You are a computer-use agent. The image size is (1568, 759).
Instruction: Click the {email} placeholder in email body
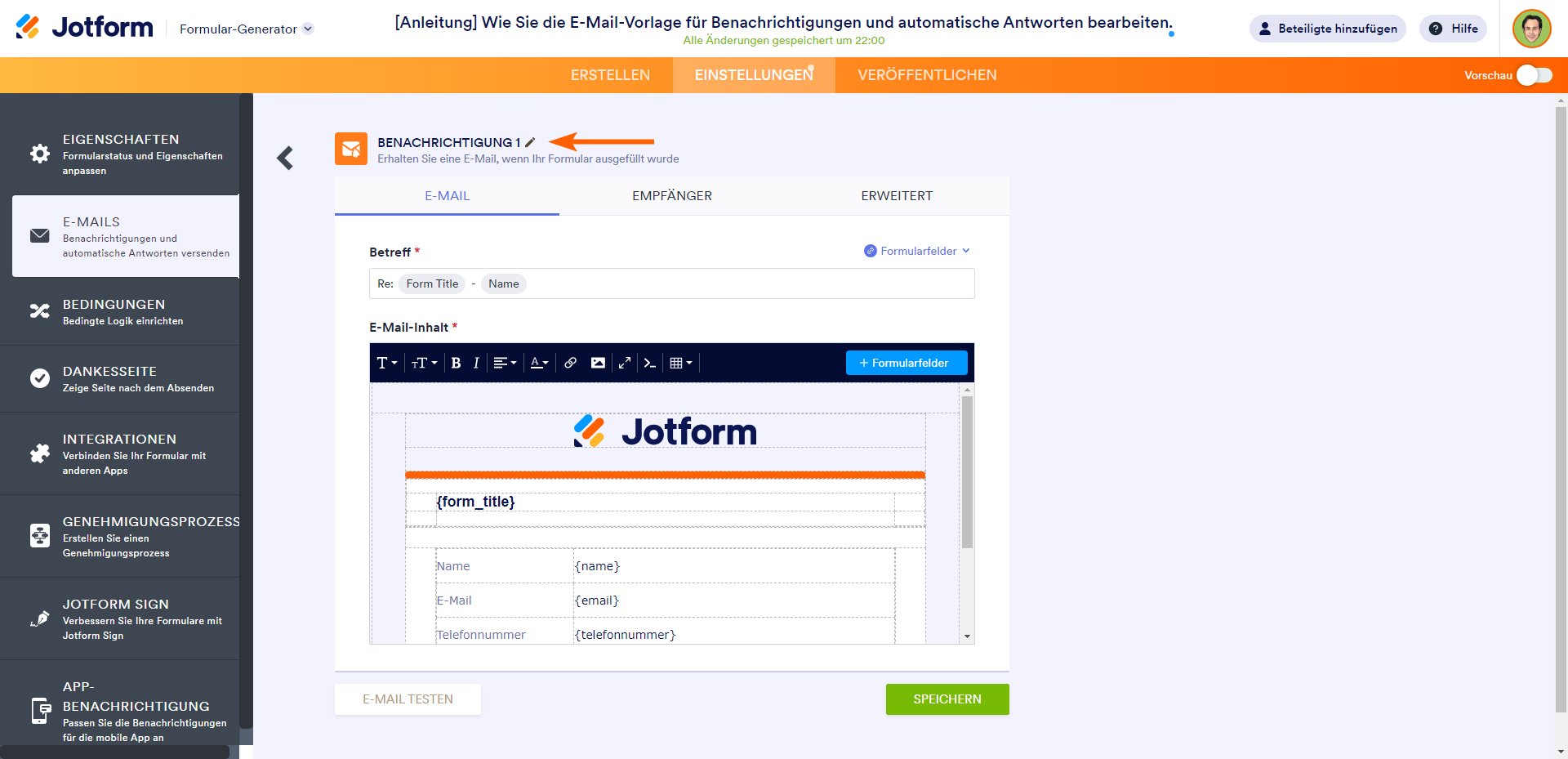click(x=597, y=601)
